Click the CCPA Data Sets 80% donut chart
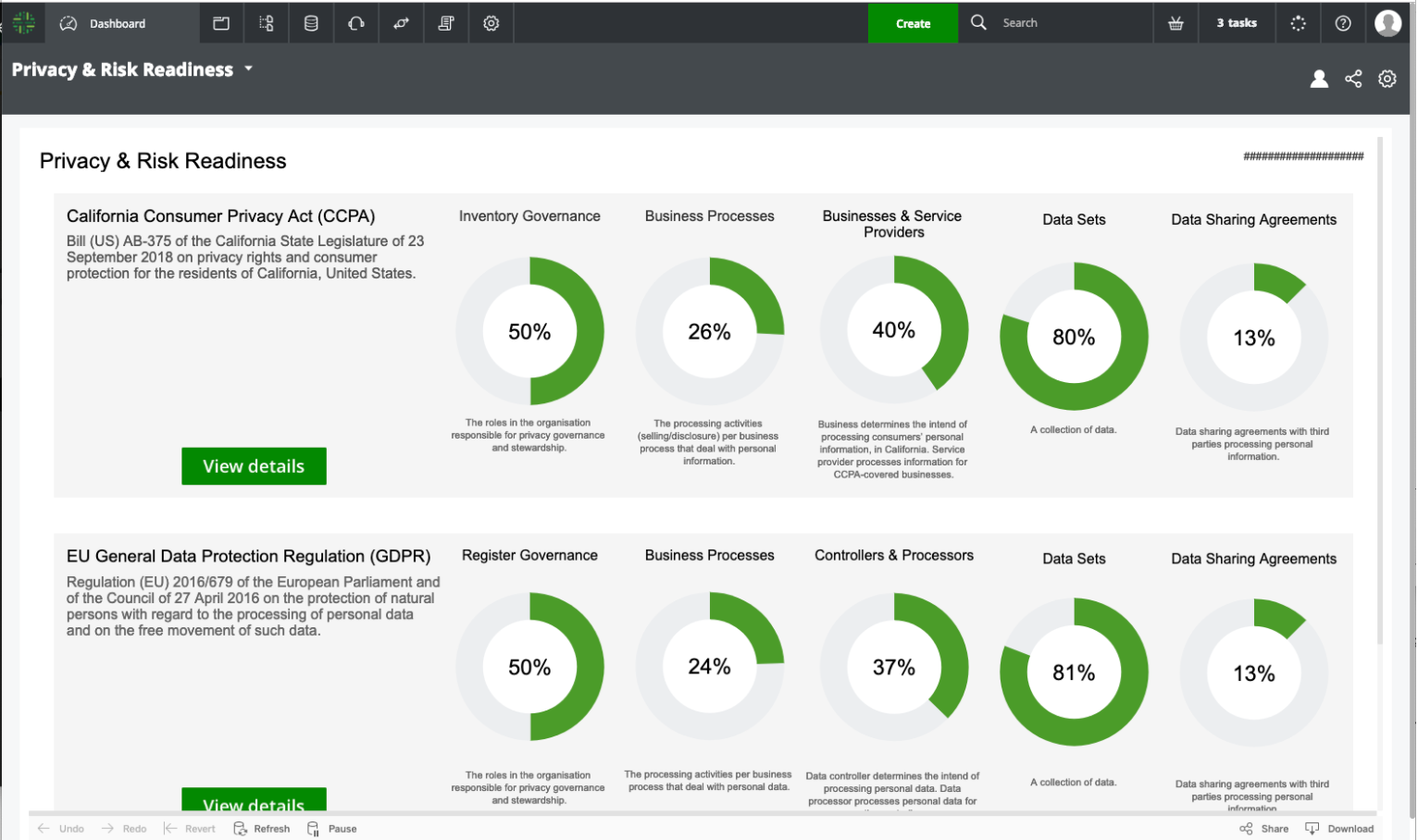Screen dimensions: 1418x840 click(1074, 337)
